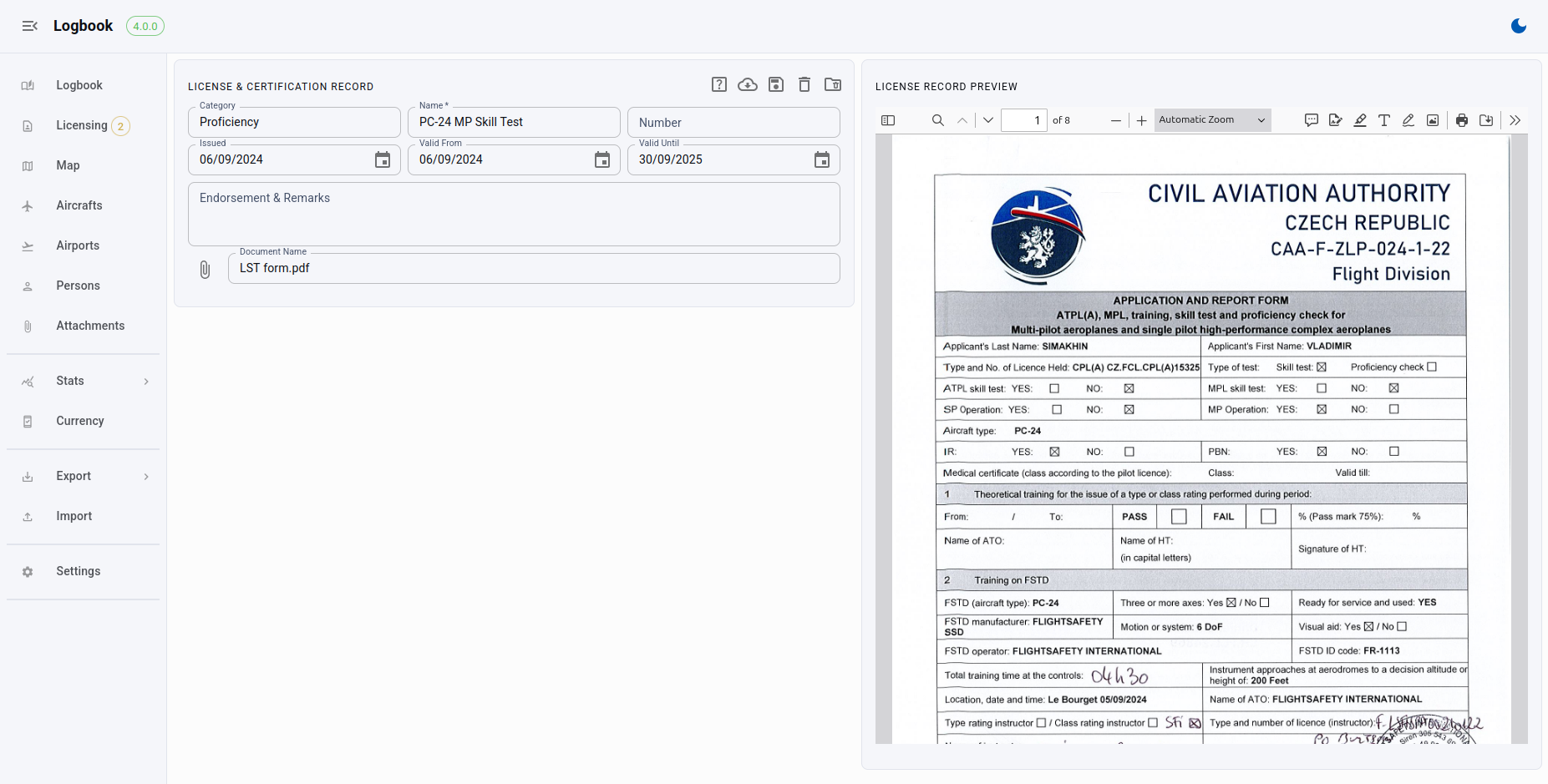Open the Automatic Zoom dropdown
This screenshot has width=1548, height=784.
[x=1213, y=120]
